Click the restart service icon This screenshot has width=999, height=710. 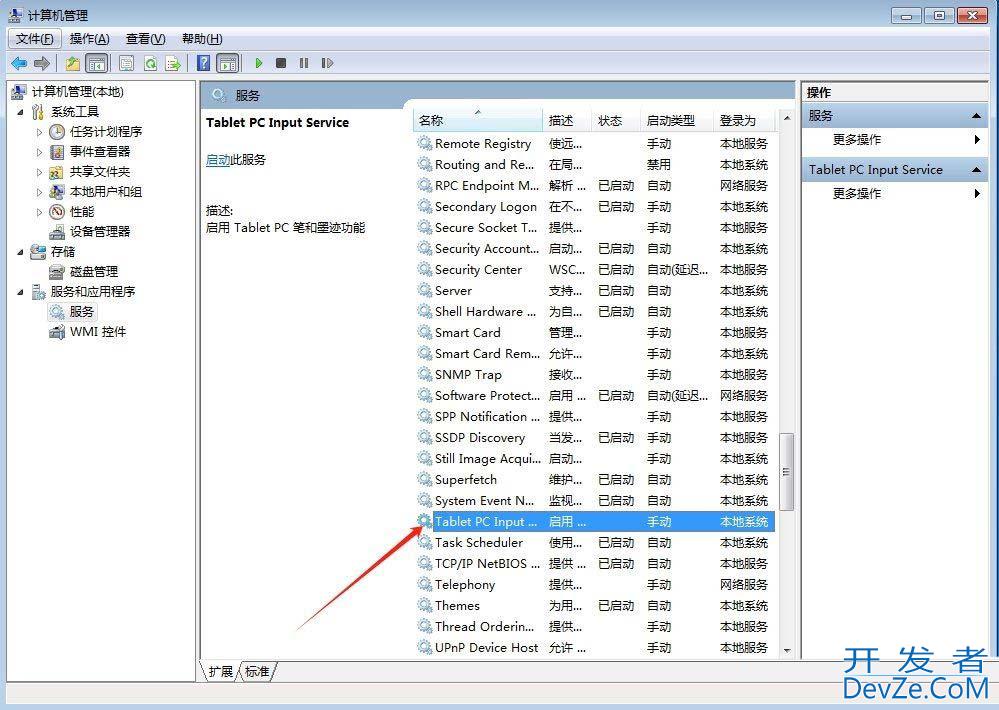coord(327,63)
